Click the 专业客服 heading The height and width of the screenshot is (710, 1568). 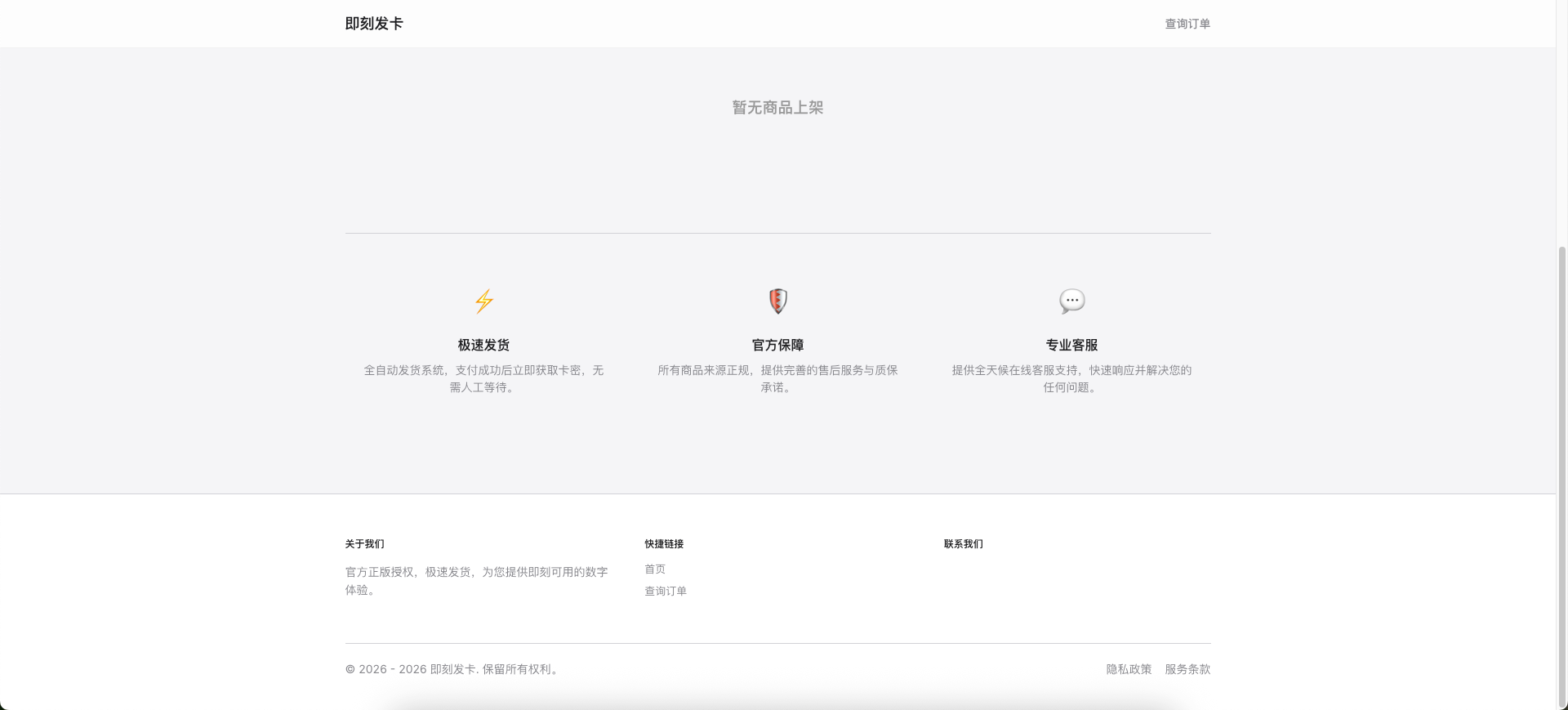[x=1071, y=345]
